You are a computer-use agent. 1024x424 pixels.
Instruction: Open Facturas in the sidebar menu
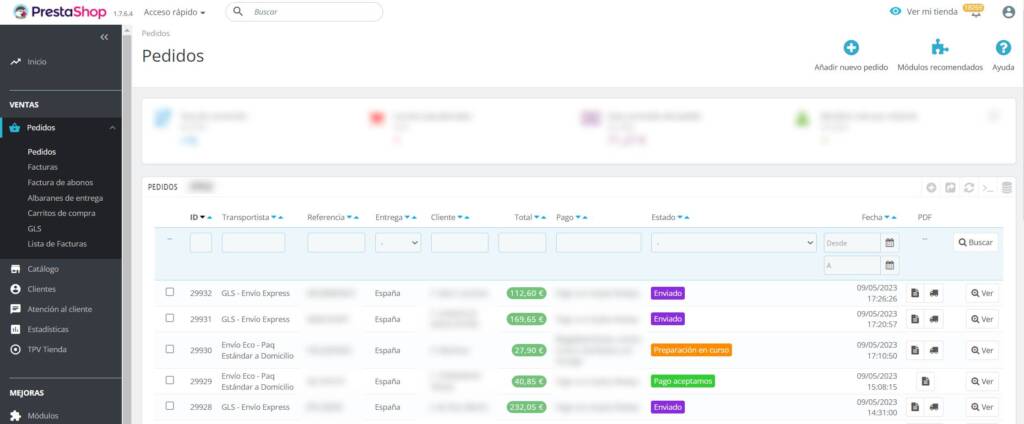pos(43,167)
